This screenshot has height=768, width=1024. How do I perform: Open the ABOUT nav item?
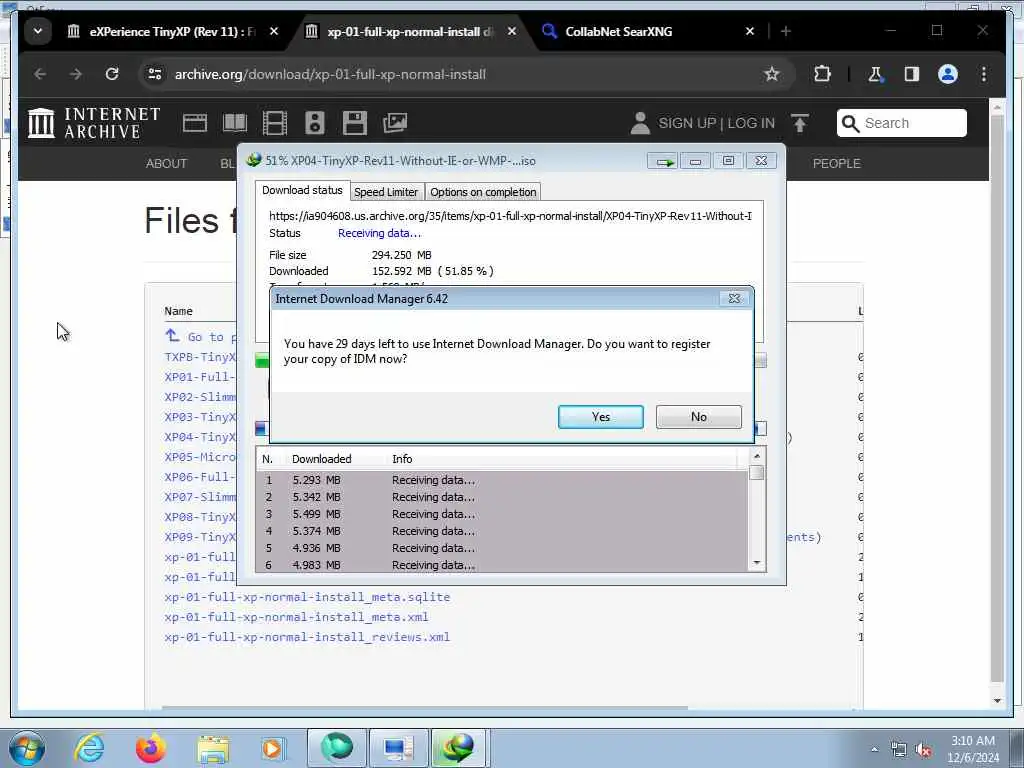(166, 163)
